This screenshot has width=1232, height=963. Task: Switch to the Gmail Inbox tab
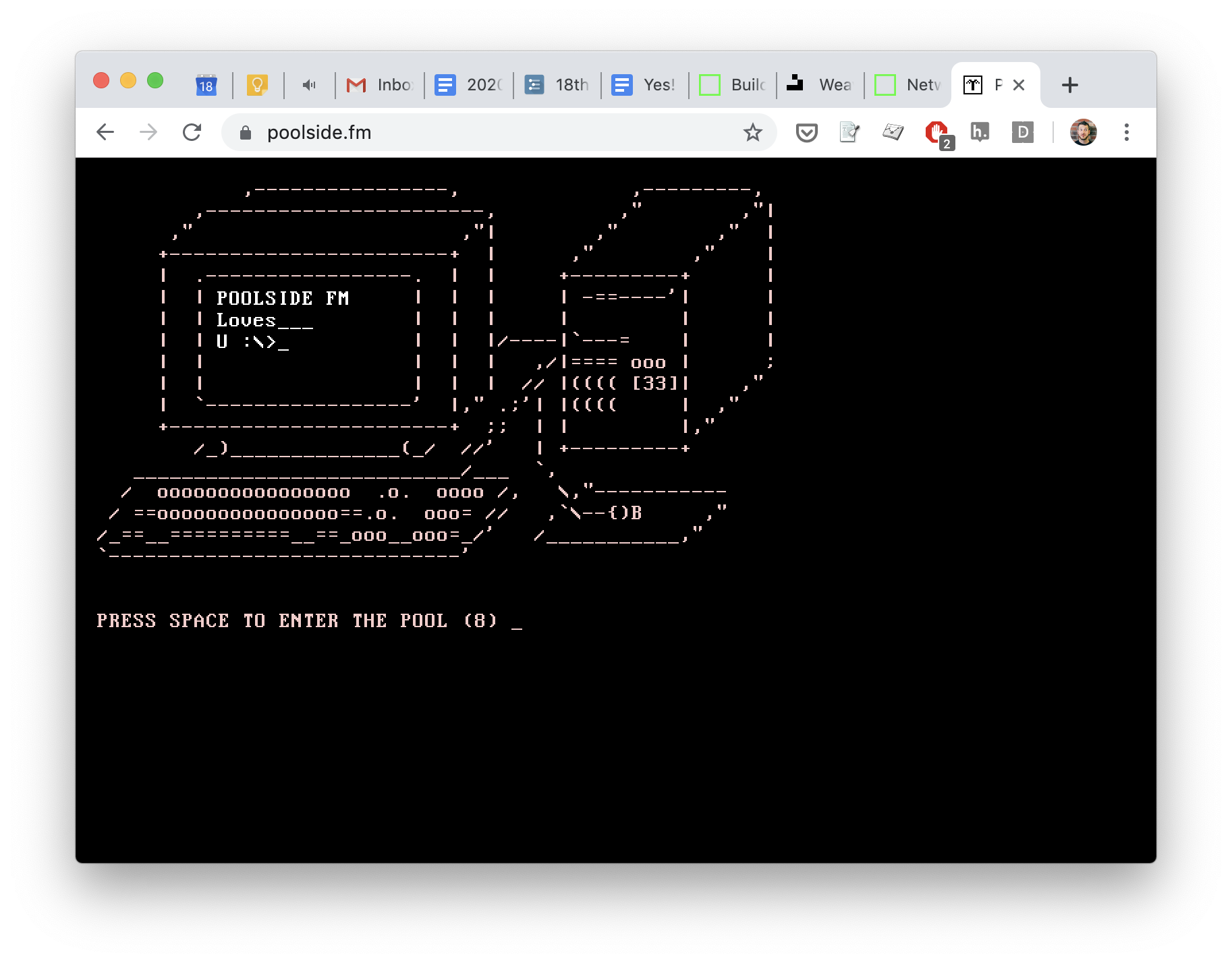pyautogui.click(x=379, y=85)
